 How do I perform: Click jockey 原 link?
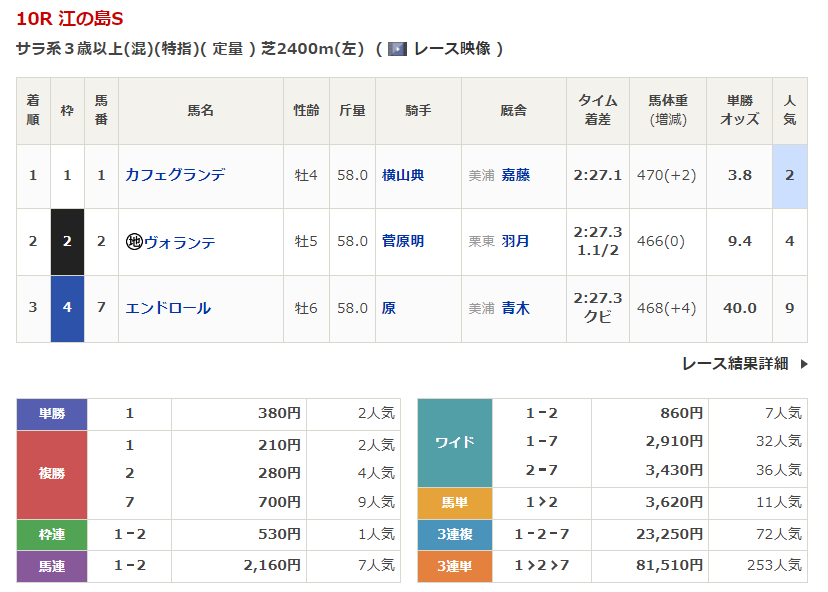click(x=389, y=308)
